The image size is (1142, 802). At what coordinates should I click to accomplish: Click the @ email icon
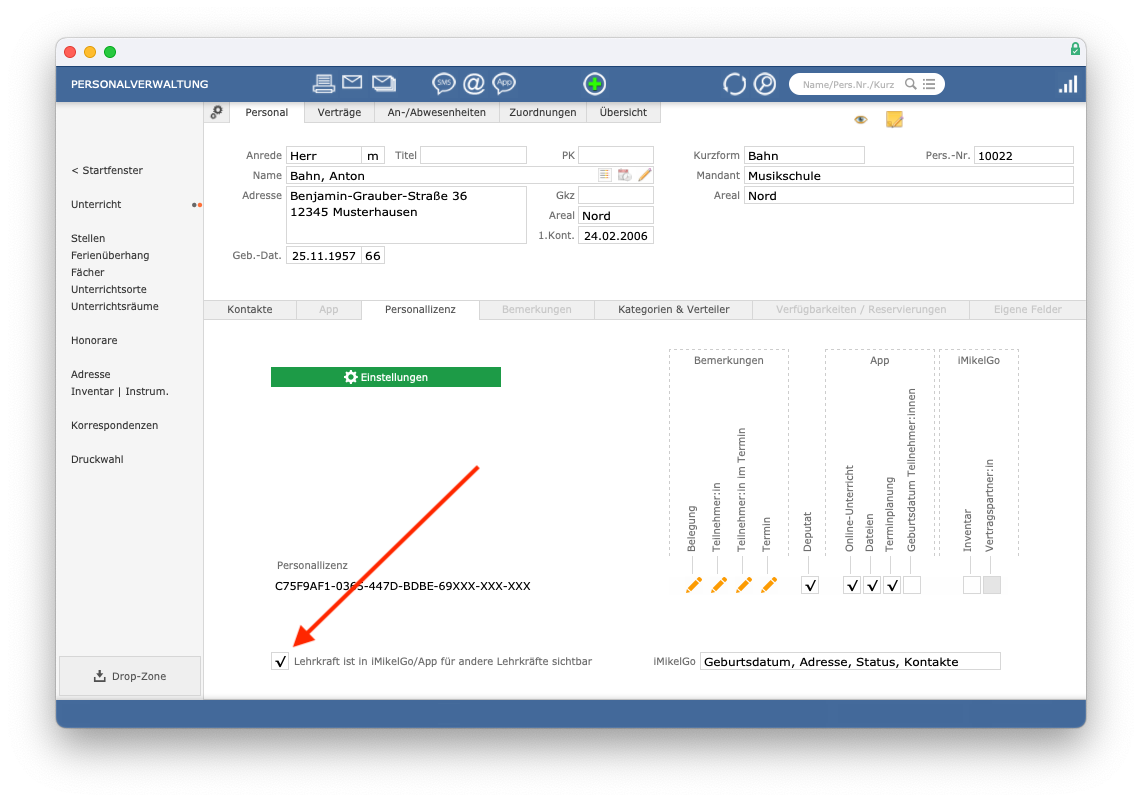474,84
